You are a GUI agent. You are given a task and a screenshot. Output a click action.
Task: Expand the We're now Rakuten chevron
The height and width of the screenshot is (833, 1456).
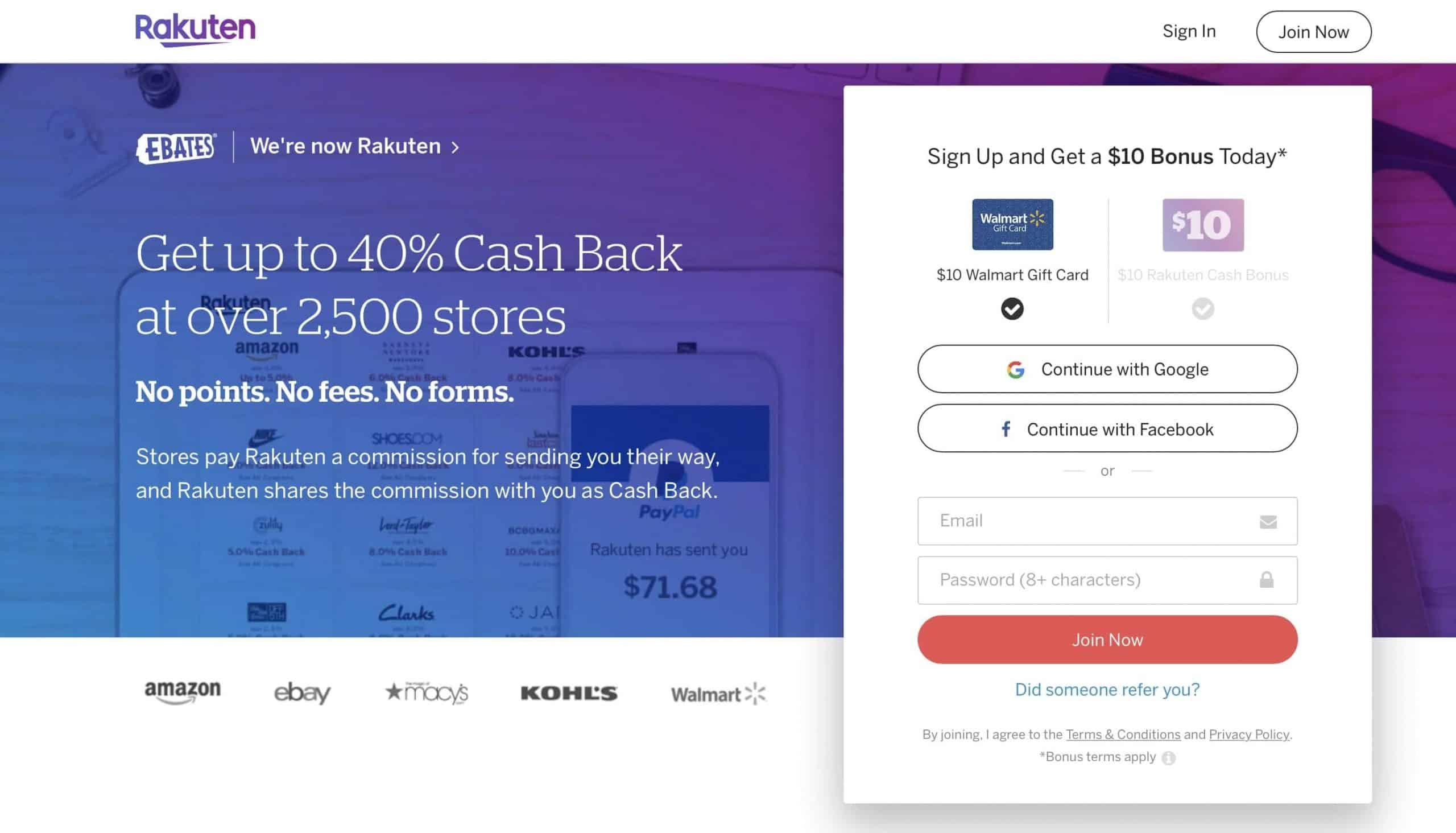(x=455, y=147)
